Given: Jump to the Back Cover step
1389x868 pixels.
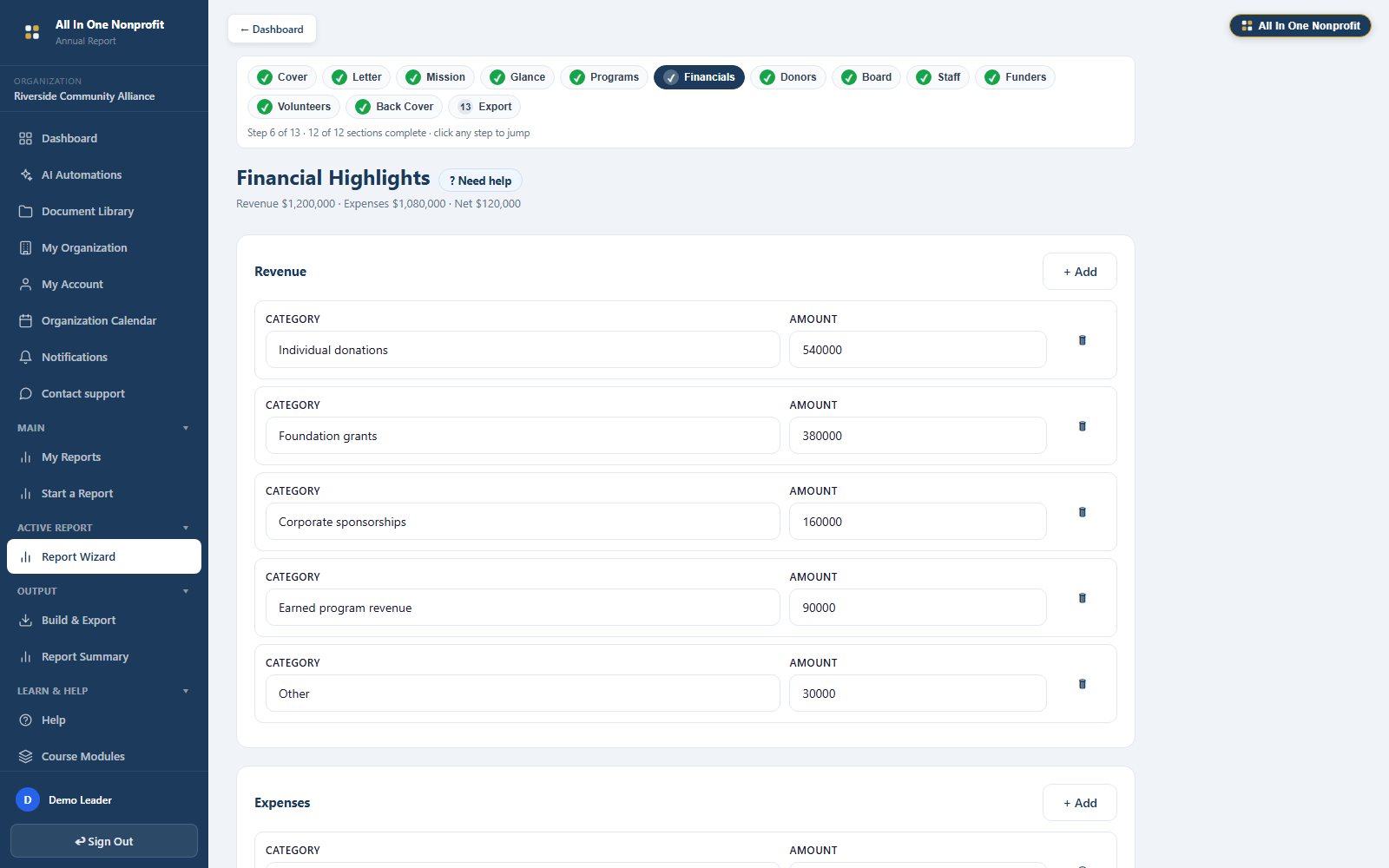Looking at the screenshot, I should [395, 107].
